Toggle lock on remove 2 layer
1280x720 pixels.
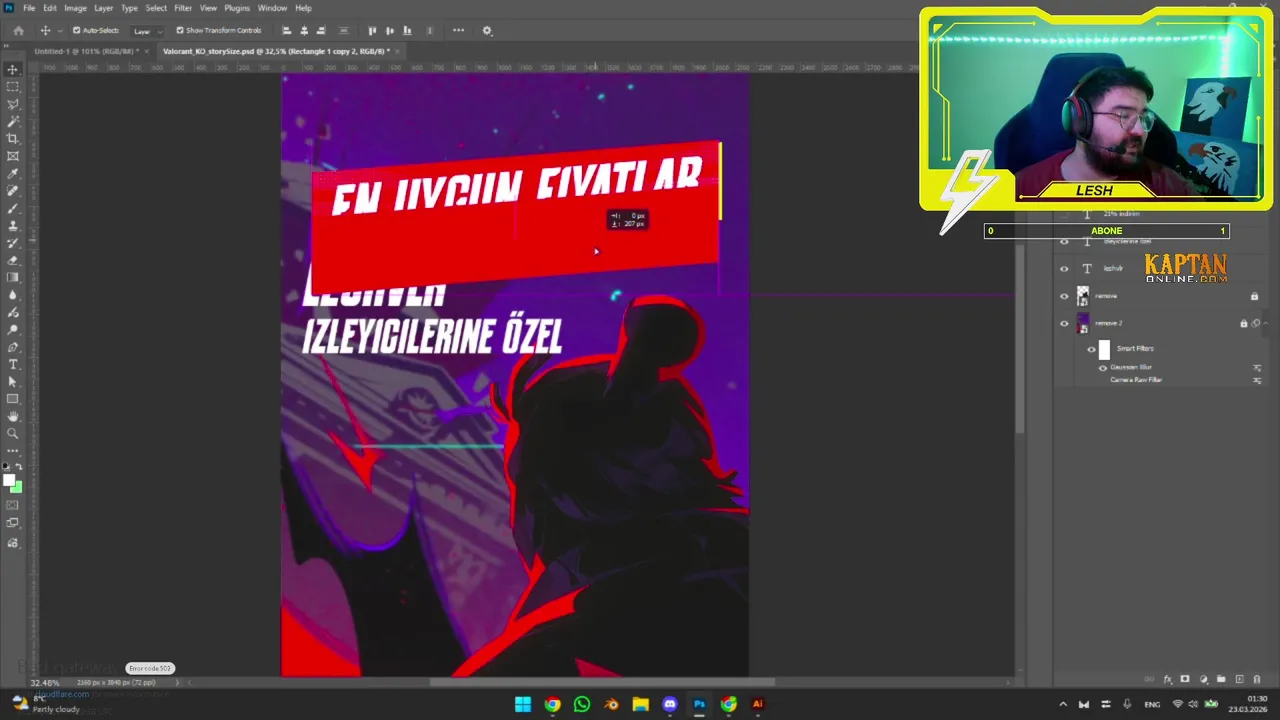coord(1244,323)
